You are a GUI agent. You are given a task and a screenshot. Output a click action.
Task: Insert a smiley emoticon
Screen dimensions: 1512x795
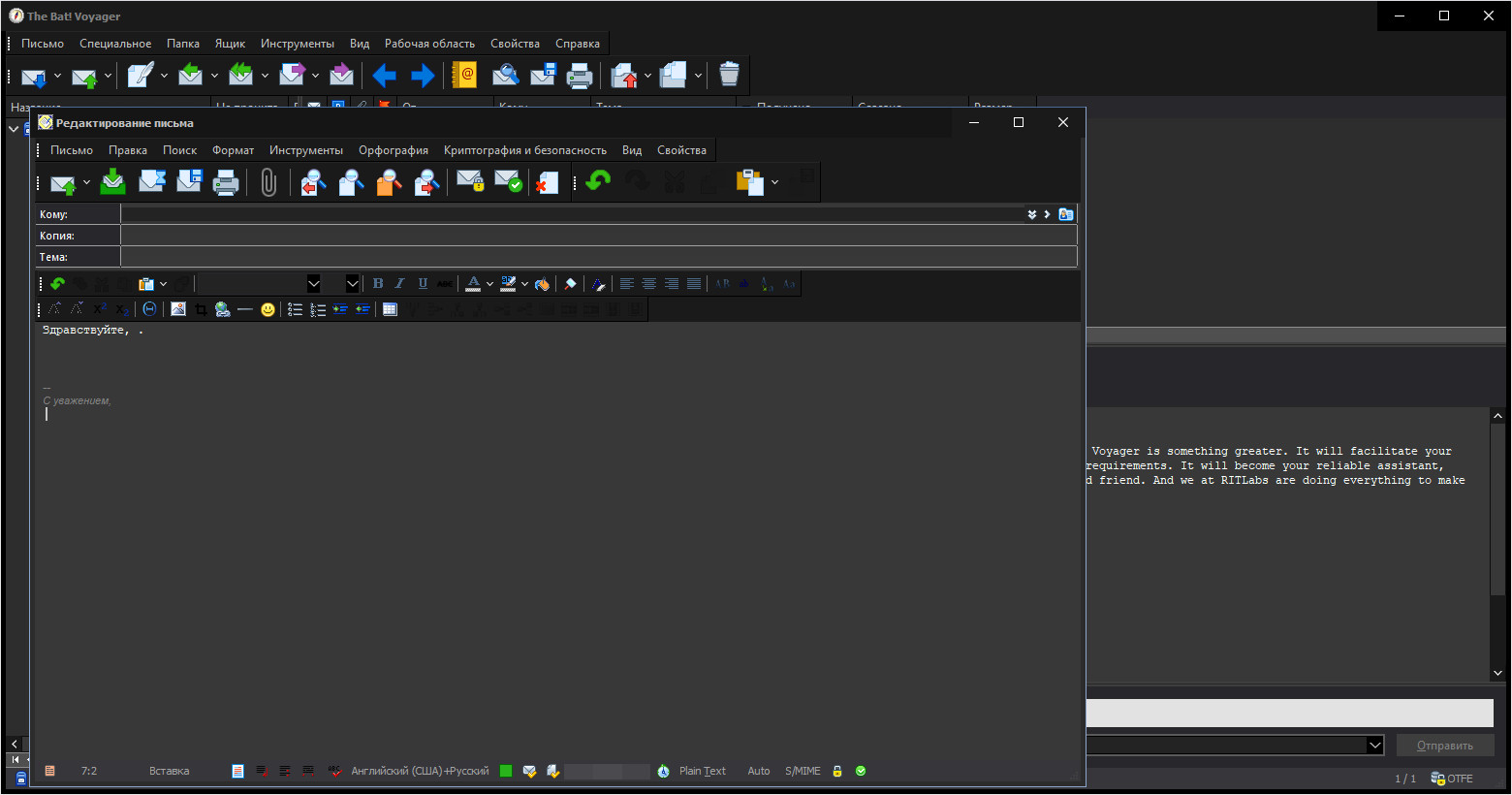(268, 309)
